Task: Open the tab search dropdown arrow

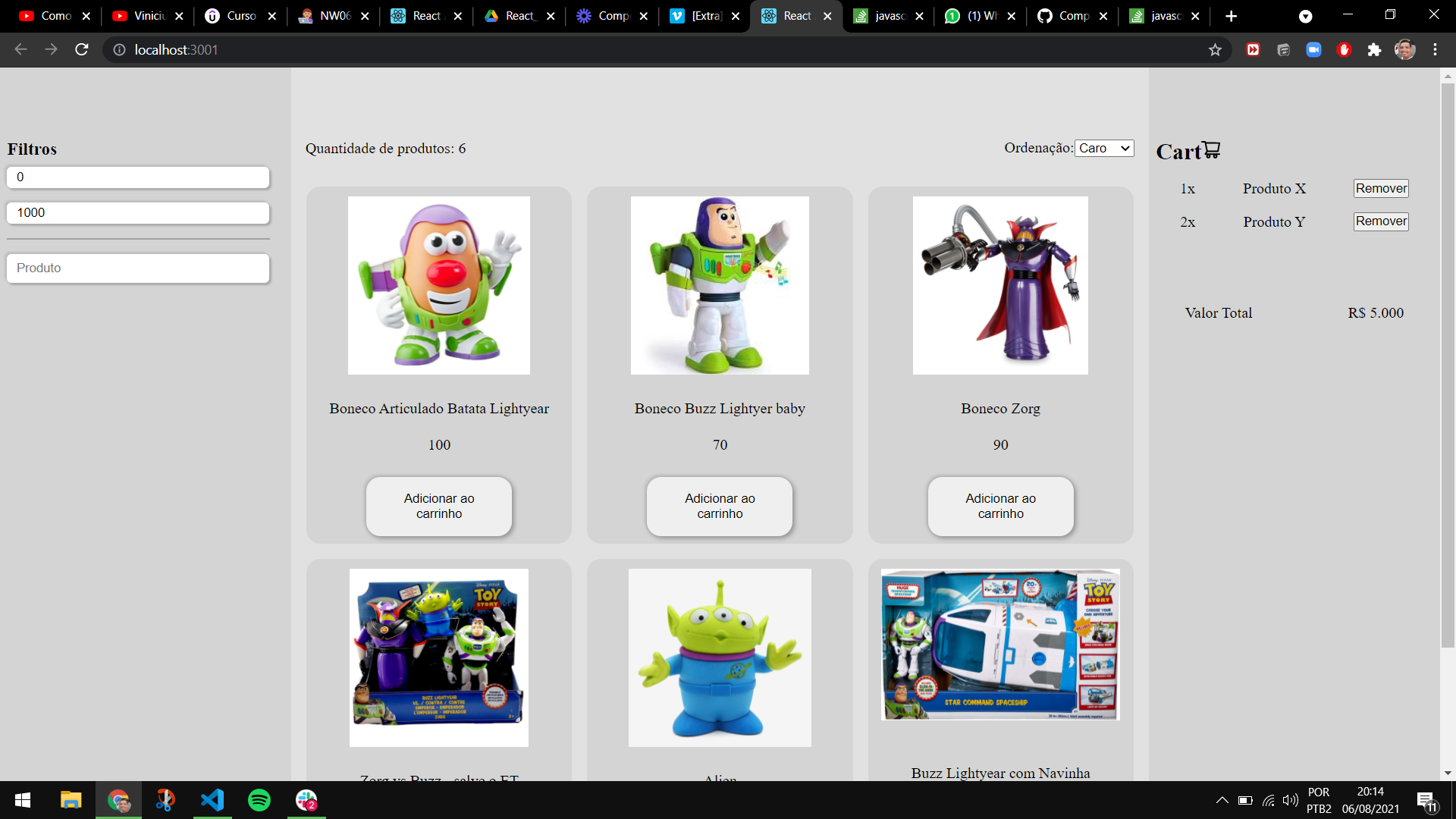Action: (x=1305, y=16)
